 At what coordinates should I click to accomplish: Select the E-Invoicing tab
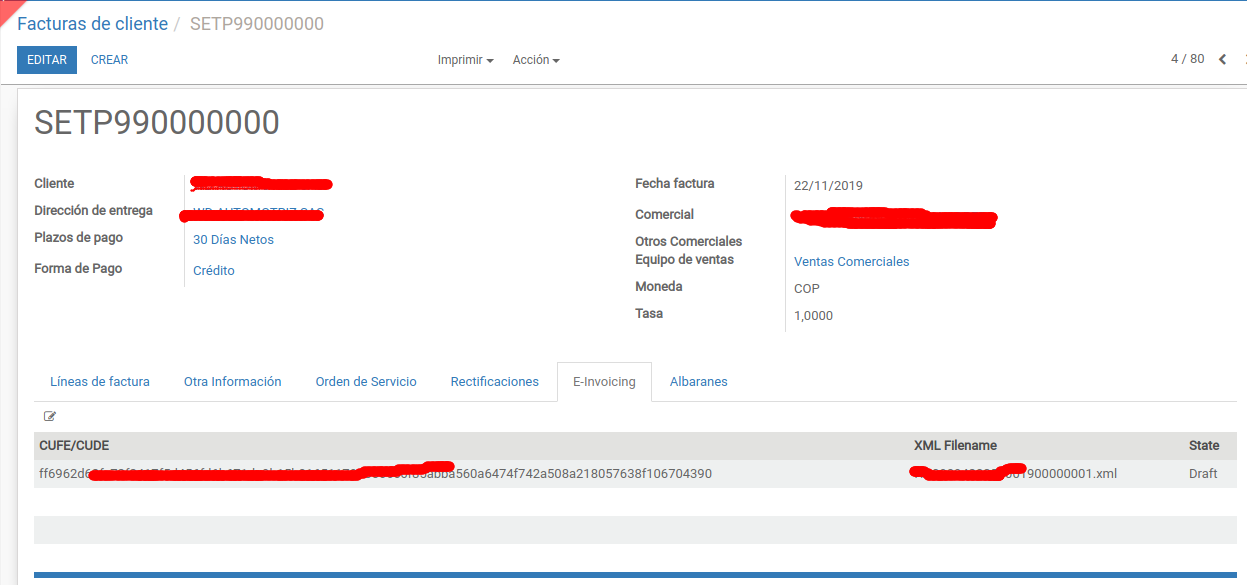pyautogui.click(x=604, y=382)
